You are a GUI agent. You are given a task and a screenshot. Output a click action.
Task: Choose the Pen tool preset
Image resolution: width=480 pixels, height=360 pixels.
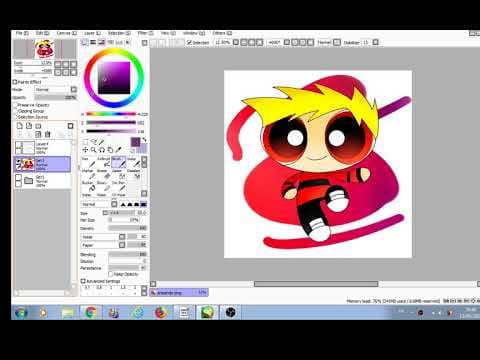(89, 162)
